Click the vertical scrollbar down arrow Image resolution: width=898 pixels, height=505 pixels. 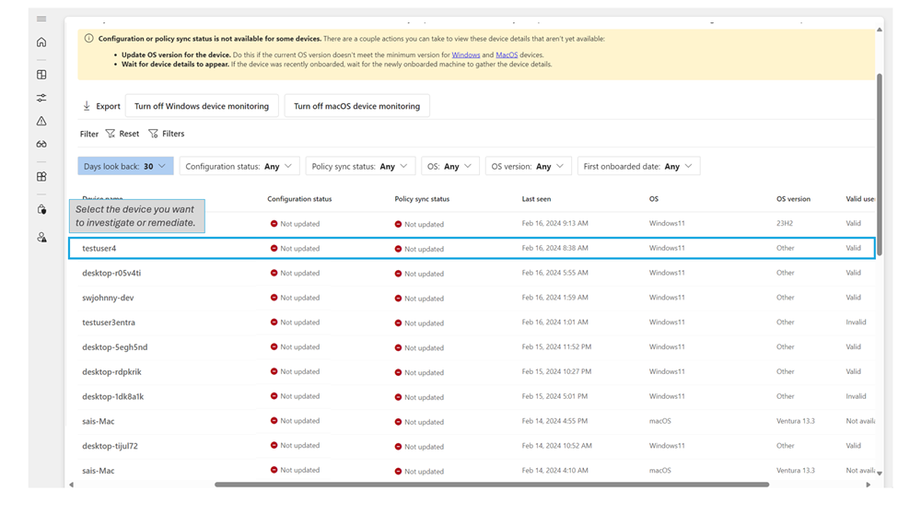[x=879, y=473]
